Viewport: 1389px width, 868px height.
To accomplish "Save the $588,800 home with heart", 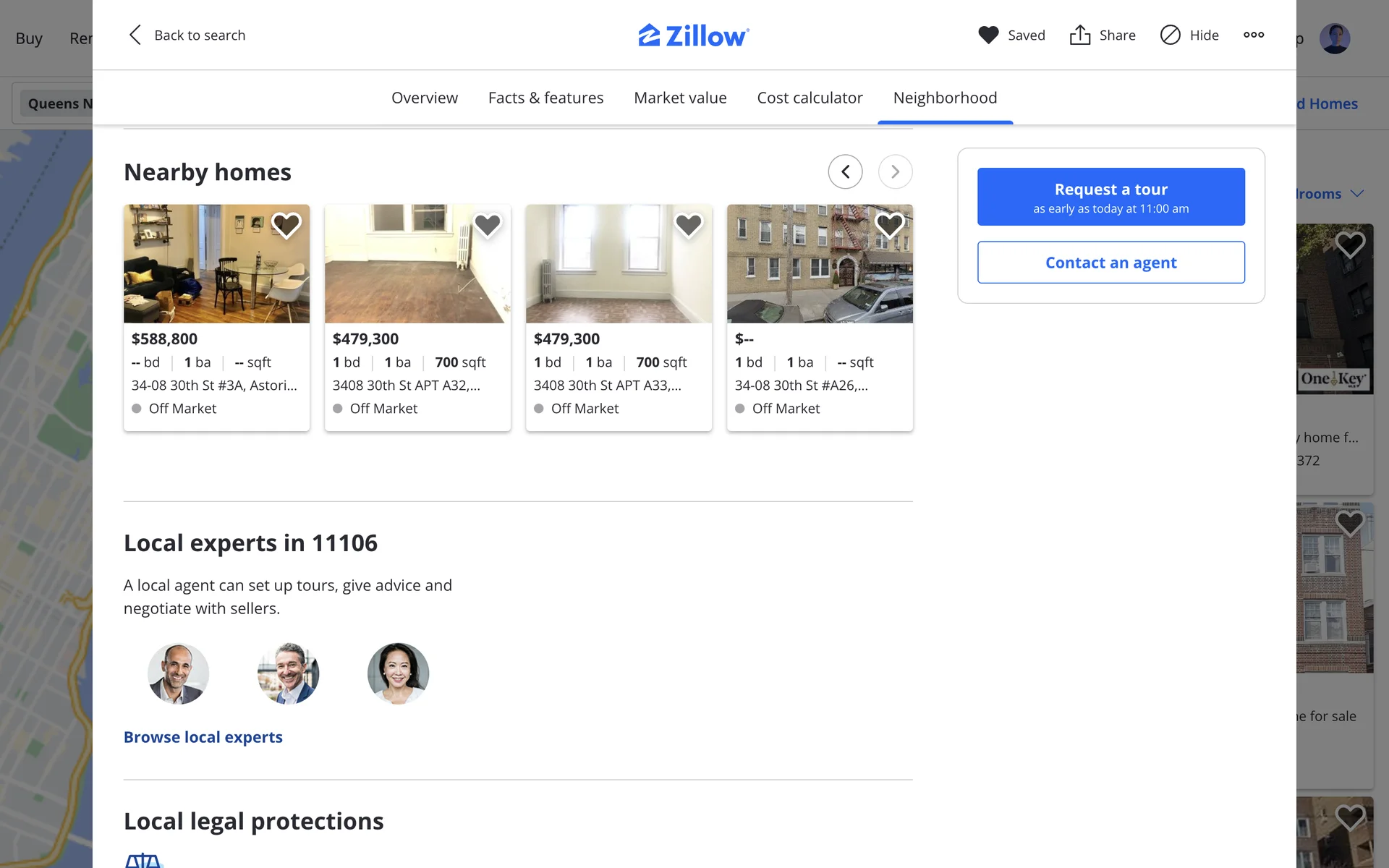I will 286,226.
